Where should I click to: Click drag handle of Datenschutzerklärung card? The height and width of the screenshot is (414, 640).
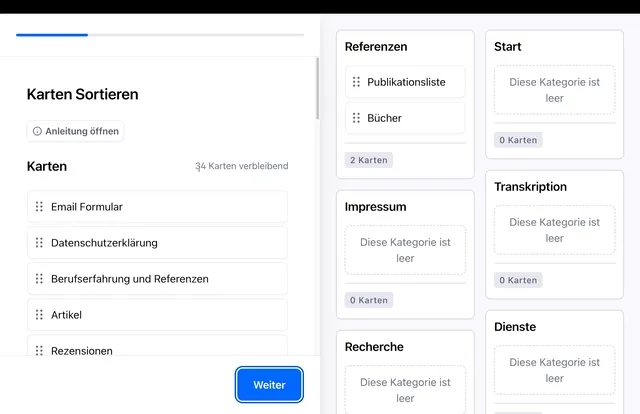click(39, 243)
